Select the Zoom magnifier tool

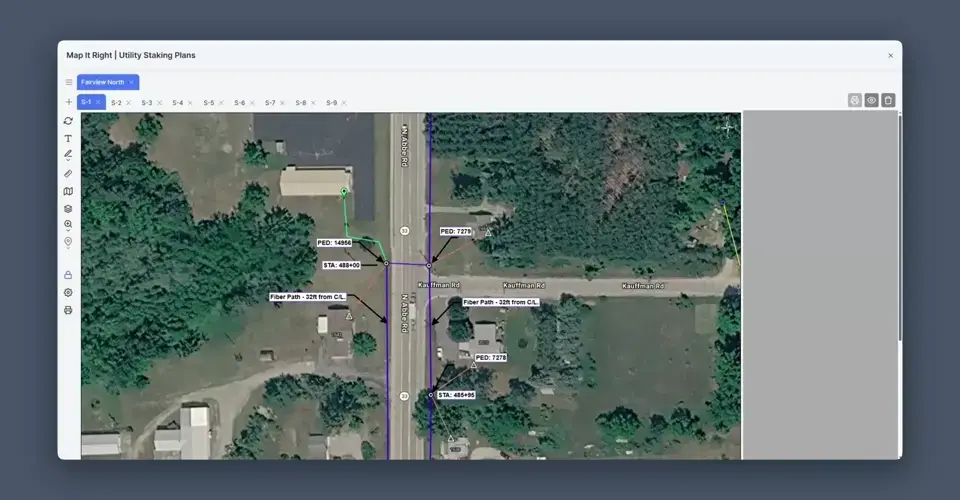click(x=68, y=224)
